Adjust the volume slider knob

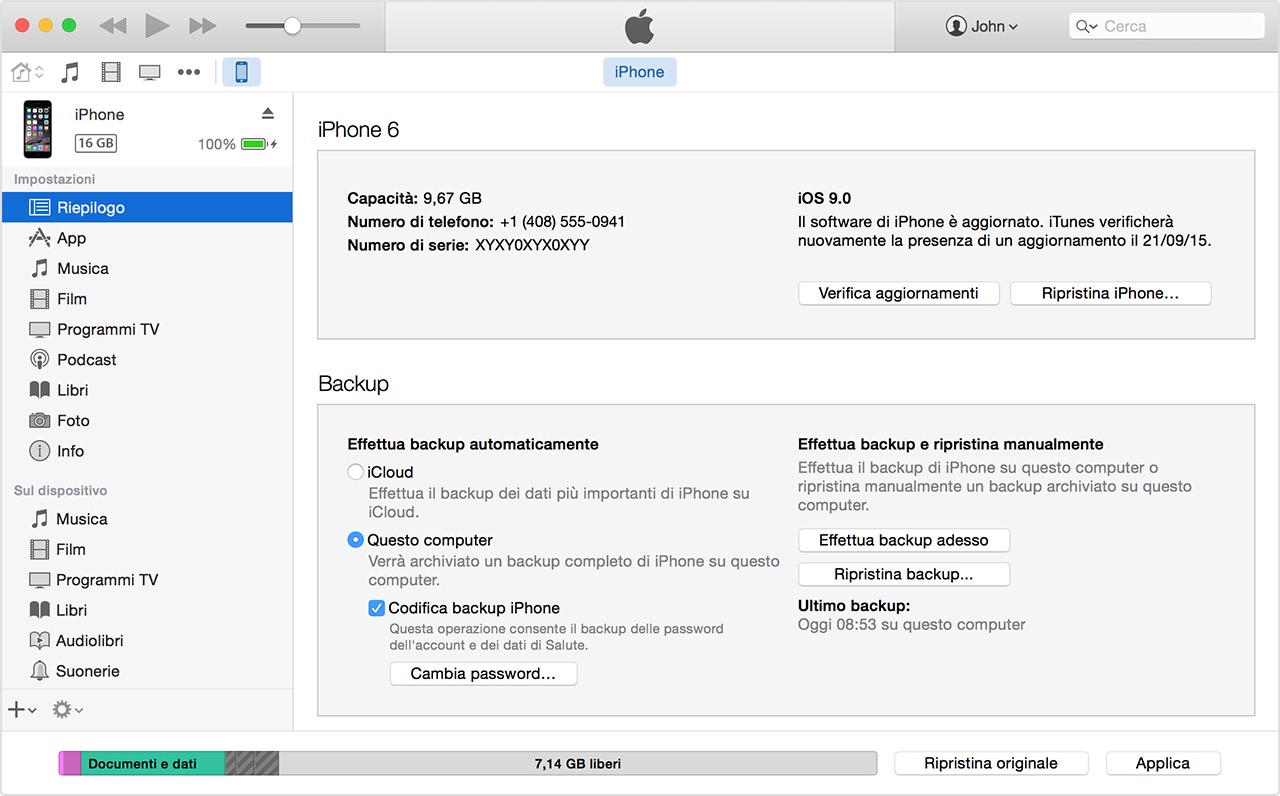click(x=292, y=26)
